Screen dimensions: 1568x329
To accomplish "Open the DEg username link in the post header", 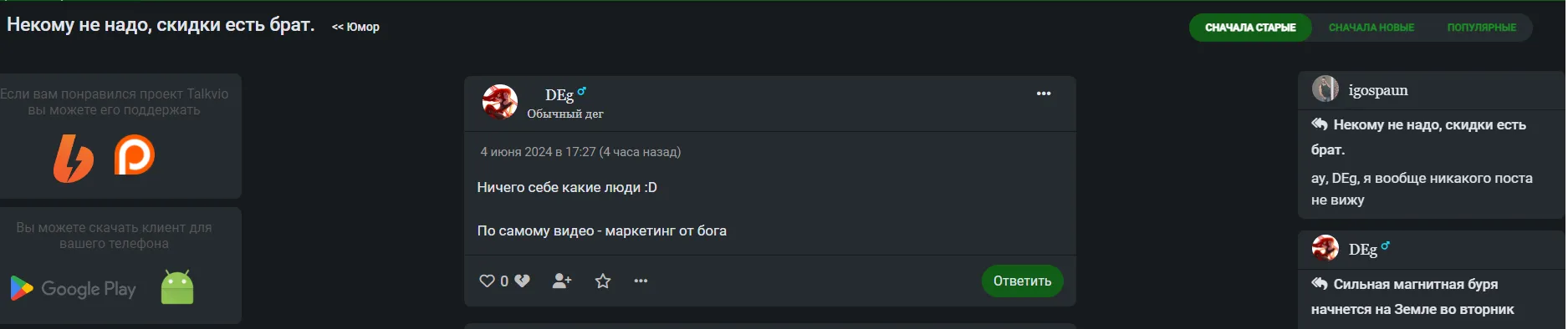I will [x=559, y=95].
